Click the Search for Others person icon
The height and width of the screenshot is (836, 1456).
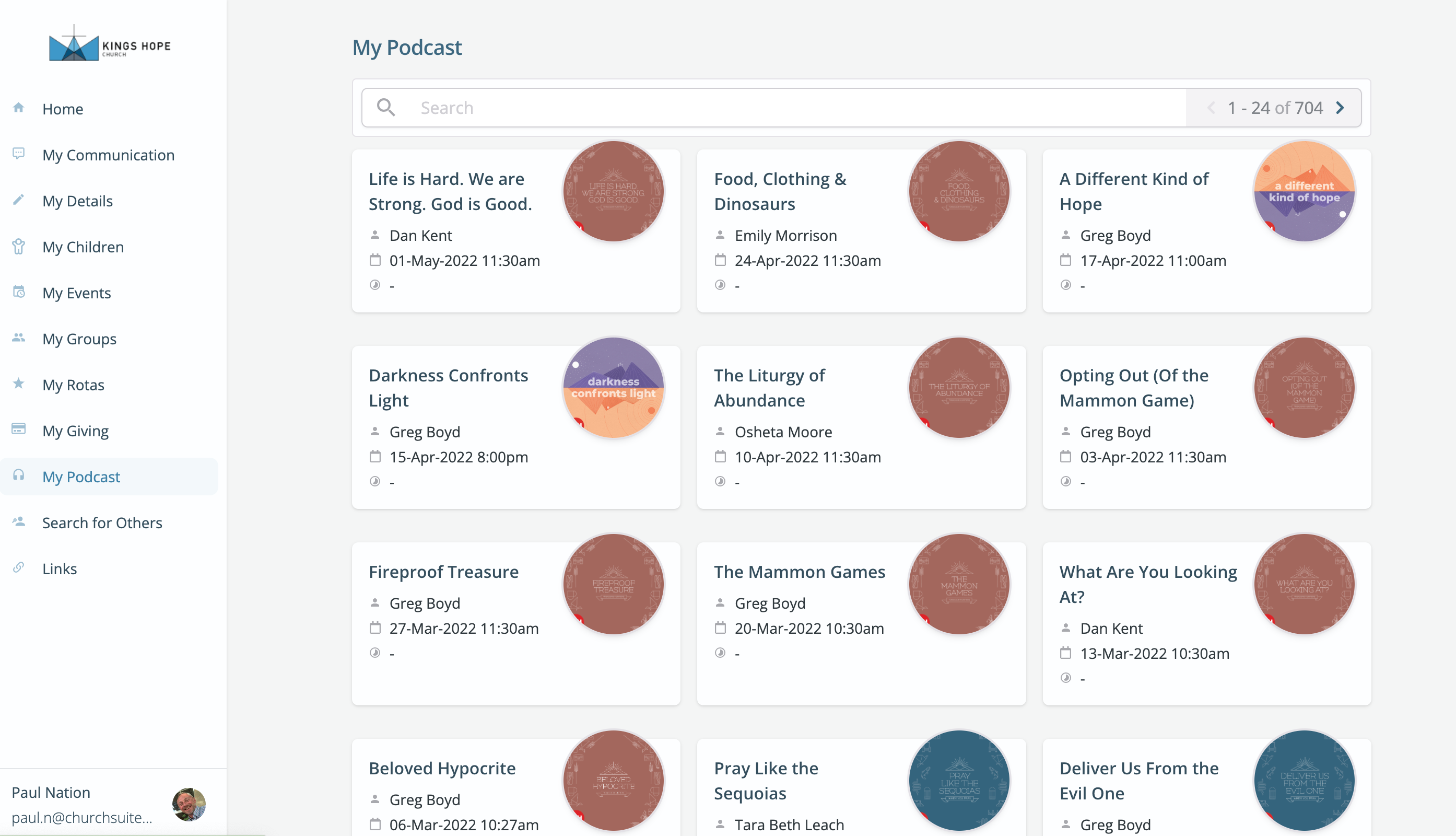click(18, 521)
